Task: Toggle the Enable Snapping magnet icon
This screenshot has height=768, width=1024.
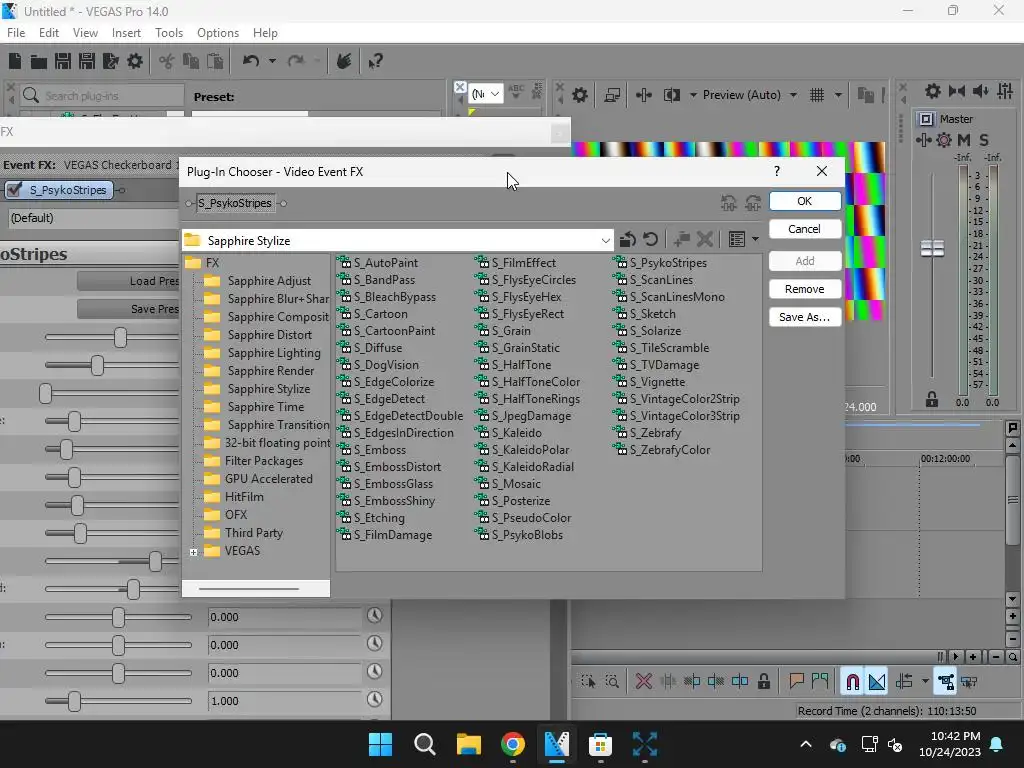Action: click(x=852, y=682)
